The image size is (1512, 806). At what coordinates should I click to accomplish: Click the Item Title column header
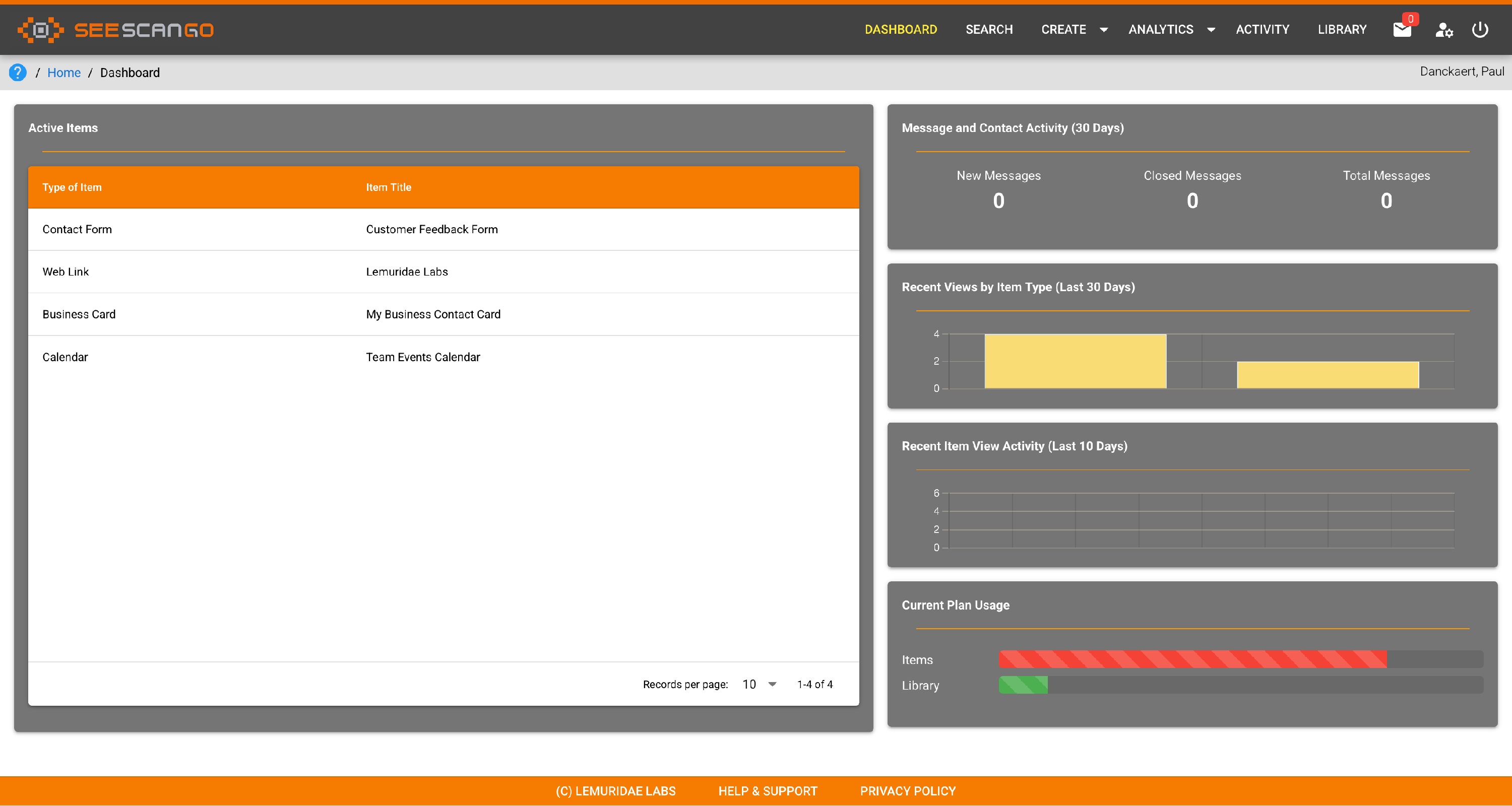coord(388,187)
